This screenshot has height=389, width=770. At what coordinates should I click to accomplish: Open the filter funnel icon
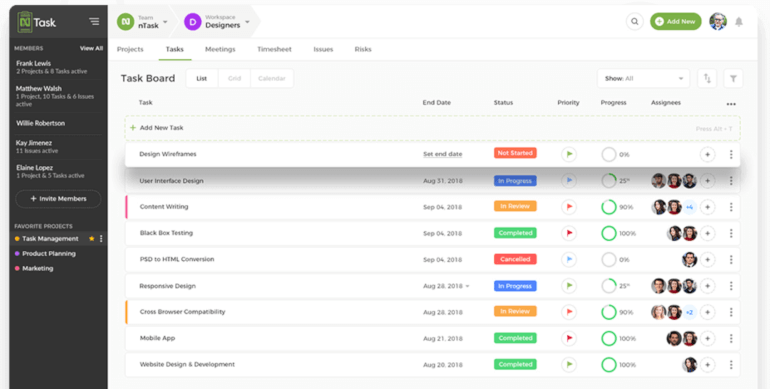tap(733, 79)
